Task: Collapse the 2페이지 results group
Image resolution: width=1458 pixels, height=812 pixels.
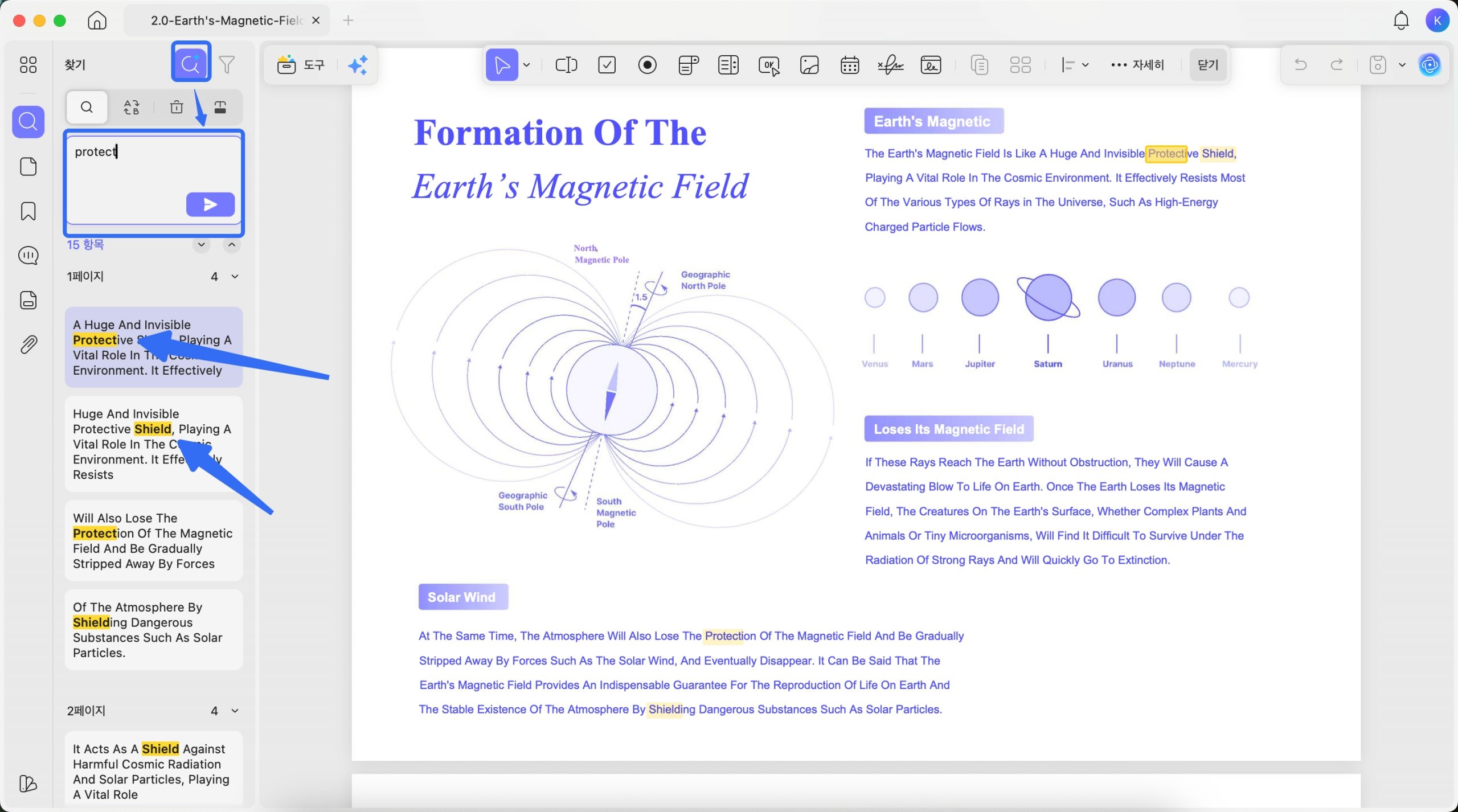Action: [235, 711]
